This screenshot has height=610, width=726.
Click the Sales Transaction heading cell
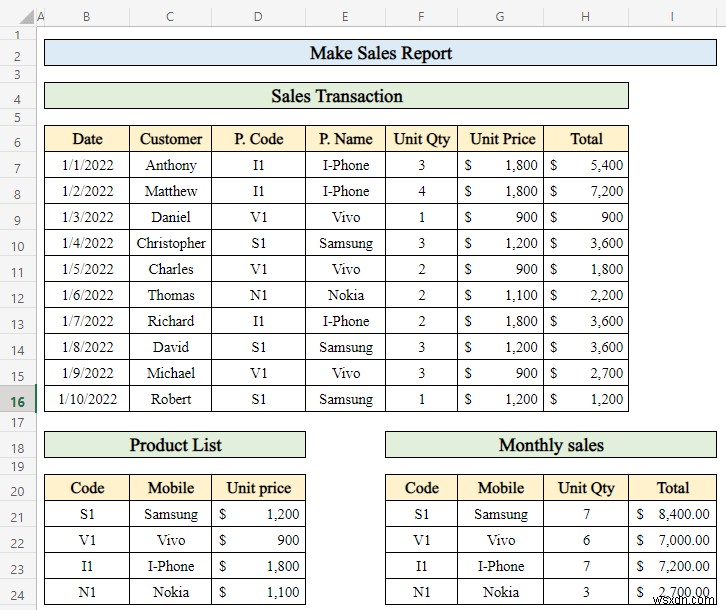pos(337,96)
